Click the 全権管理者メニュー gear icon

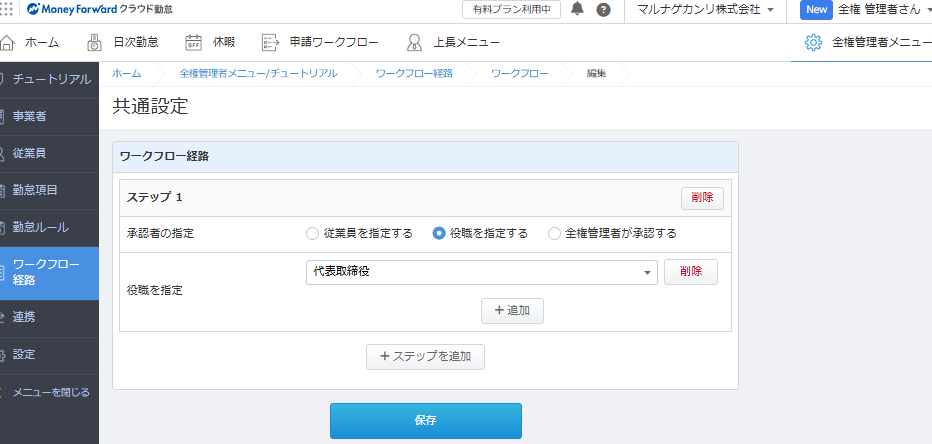[813, 42]
